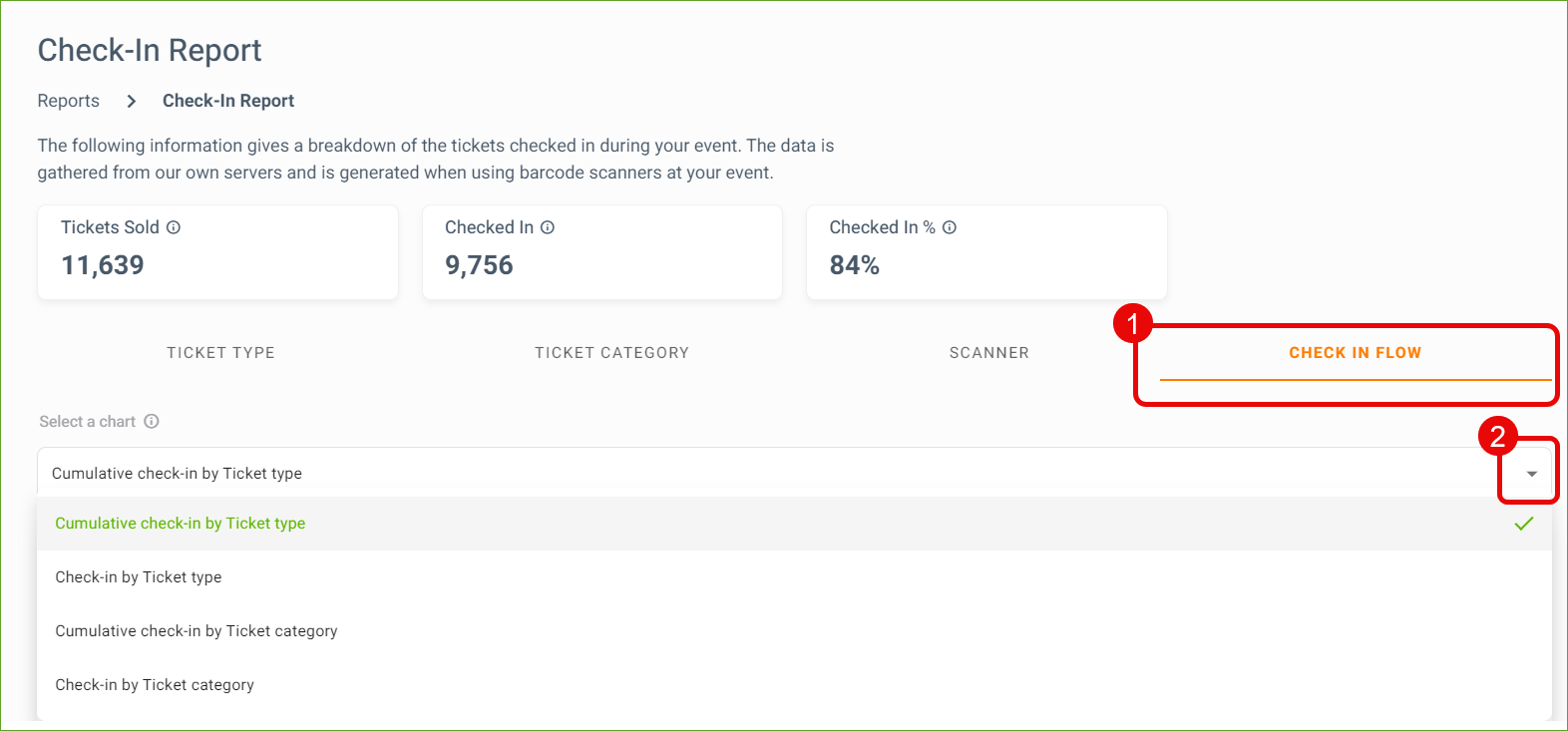Click the green checkmark on selected option
1568x731 pixels.
point(1524,524)
